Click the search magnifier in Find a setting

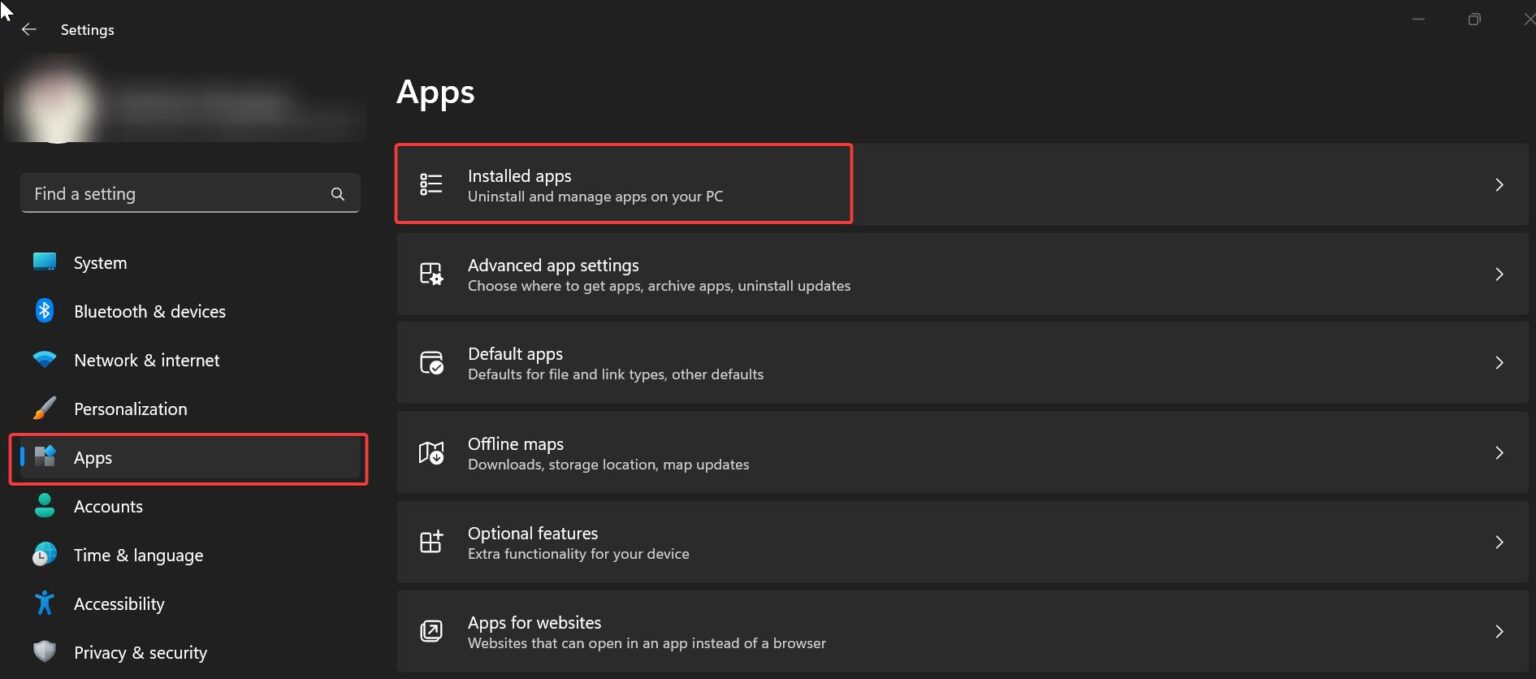click(x=337, y=193)
